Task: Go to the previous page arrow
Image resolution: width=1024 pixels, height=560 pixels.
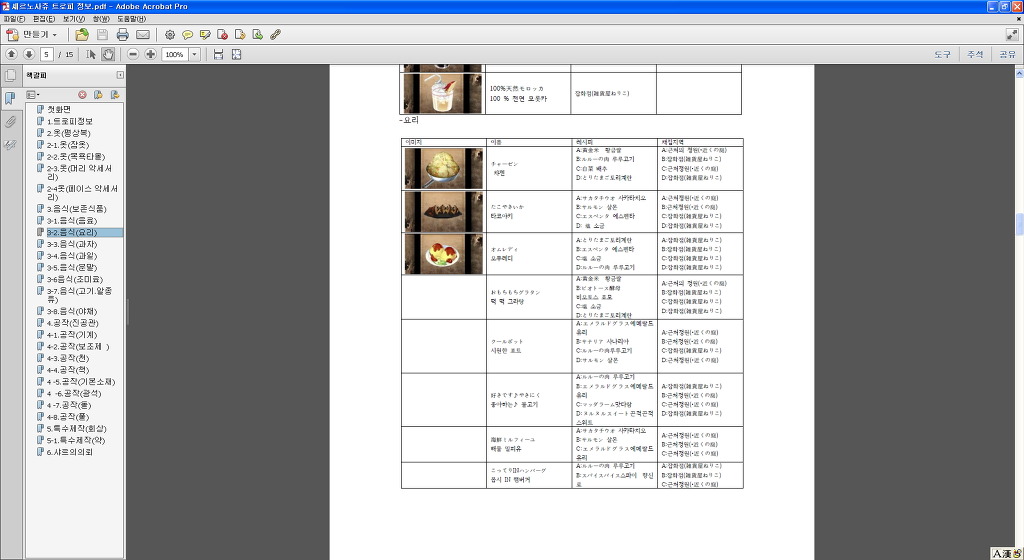Action: click(x=11, y=54)
